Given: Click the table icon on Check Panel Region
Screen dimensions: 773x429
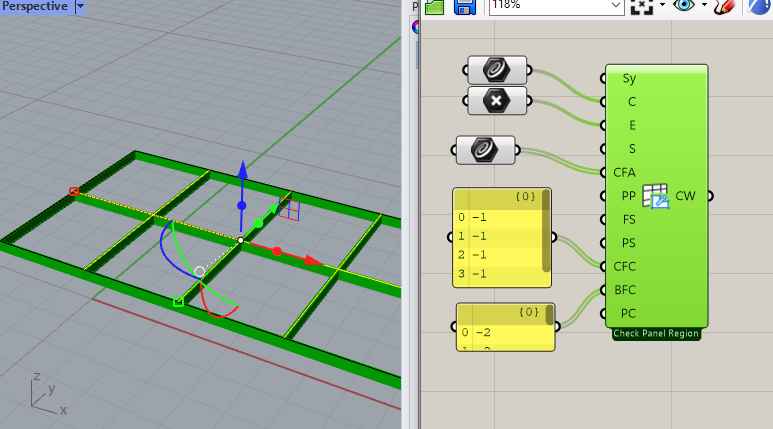Looking at the screenshot, I should click(x=656, y=196).
